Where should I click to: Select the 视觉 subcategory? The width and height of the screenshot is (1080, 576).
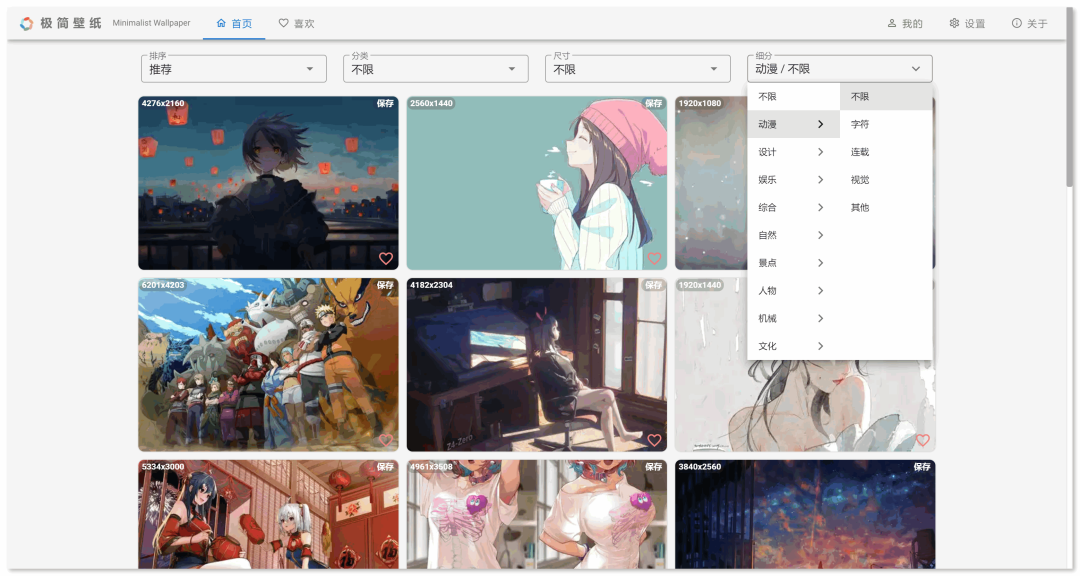886,180
